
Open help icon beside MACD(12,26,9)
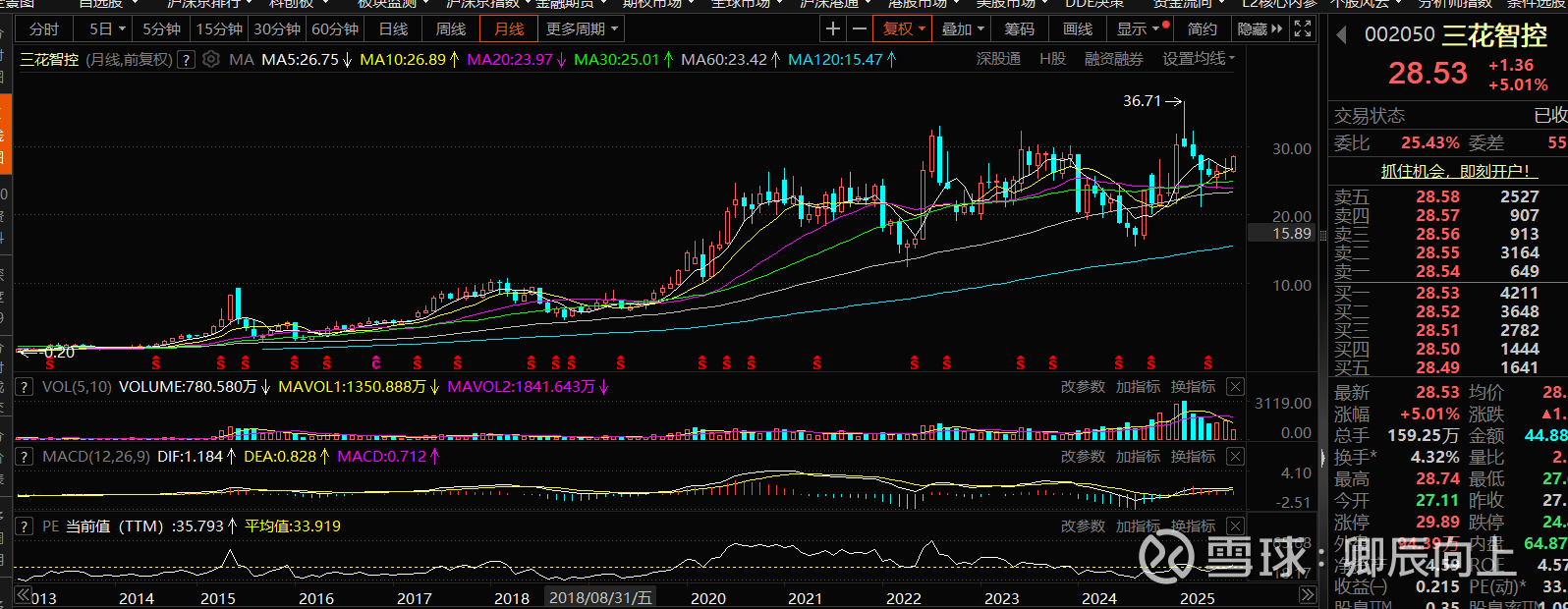[25, 457]
